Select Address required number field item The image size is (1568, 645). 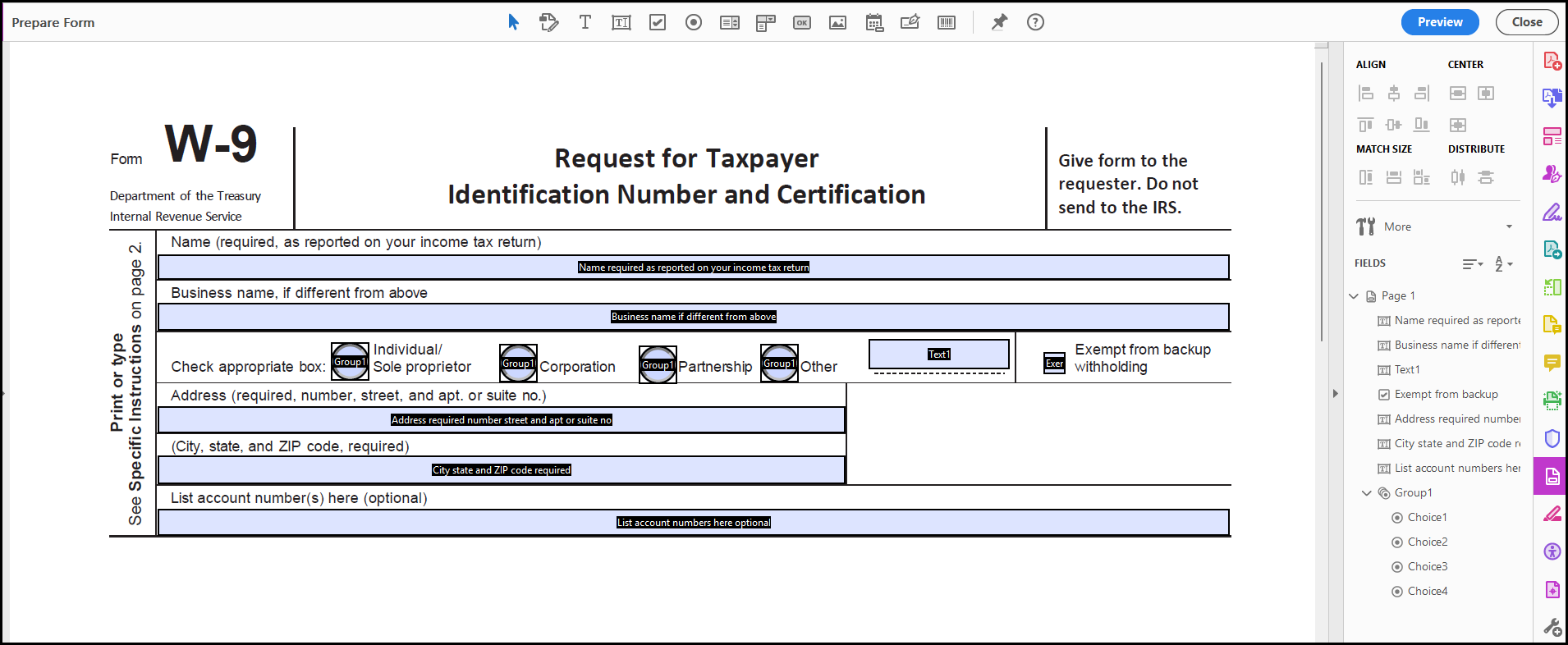[1448, 419]
